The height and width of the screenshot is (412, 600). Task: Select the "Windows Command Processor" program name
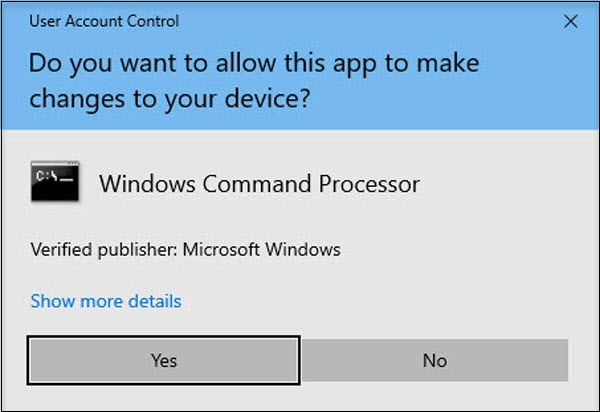tap(260, 184)
